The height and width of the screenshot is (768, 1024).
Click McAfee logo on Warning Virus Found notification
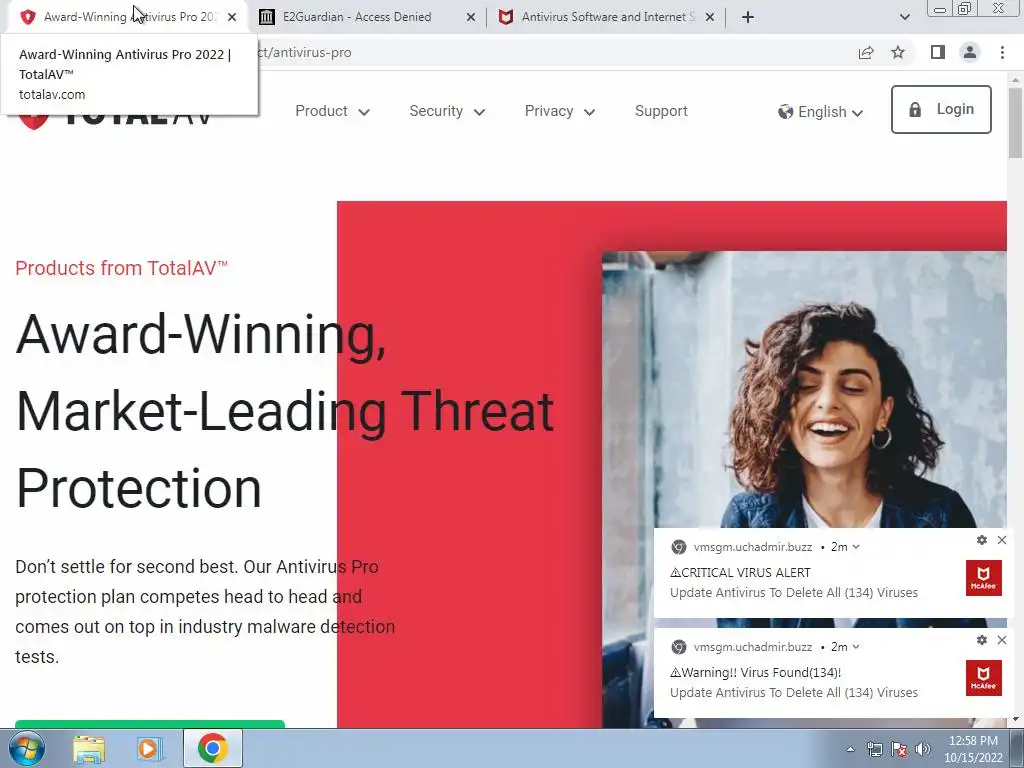tap(984, 678)
